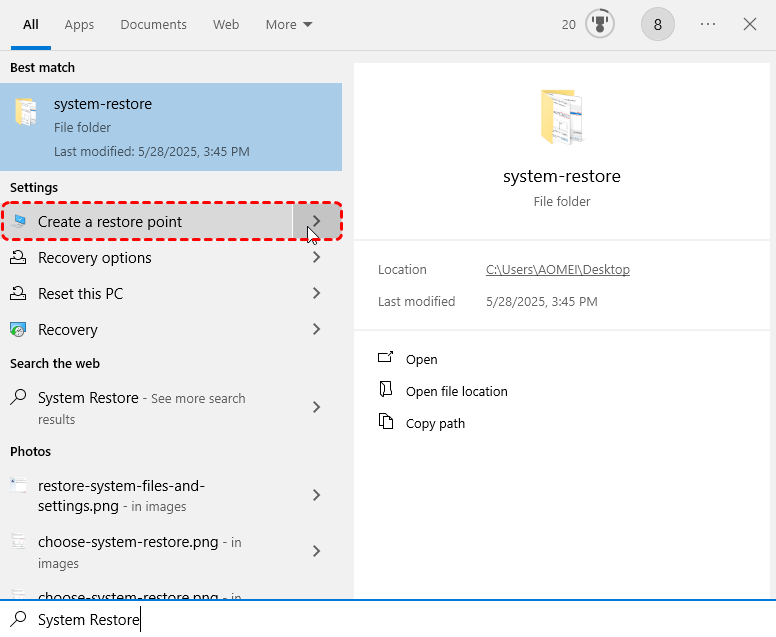Open the account avatar labeled 8
Image resolution: width=776 pixels, height=637 pixels.
[658, 24]
